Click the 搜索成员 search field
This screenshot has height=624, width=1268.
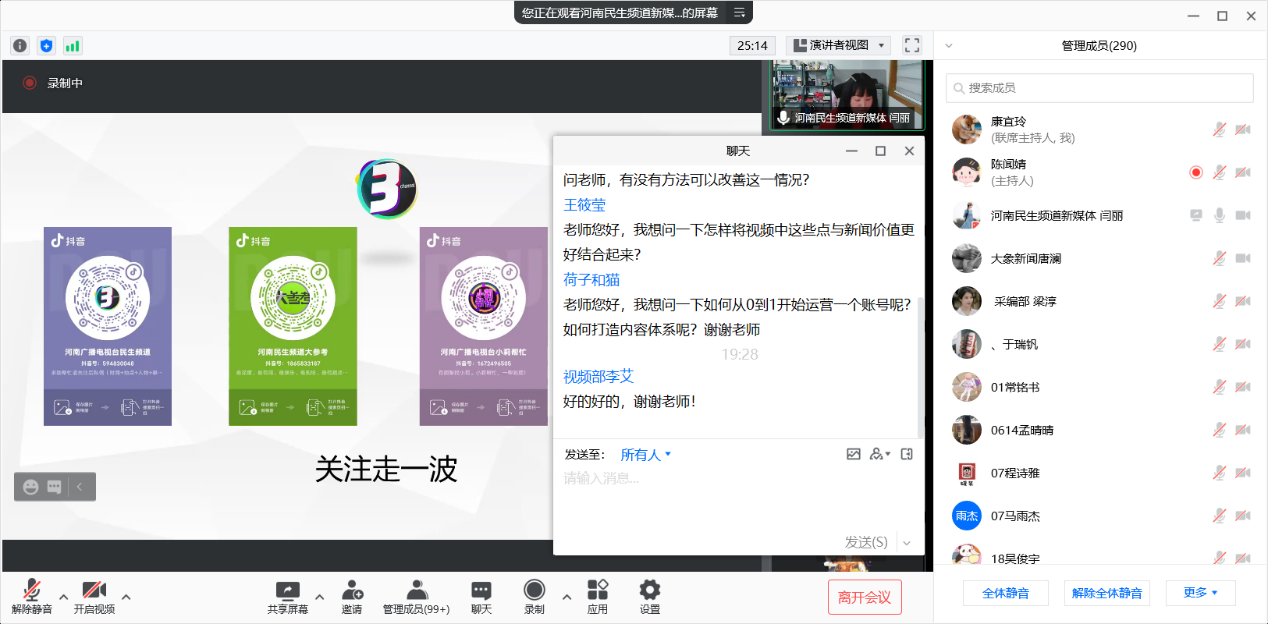tap(1099, 88)
